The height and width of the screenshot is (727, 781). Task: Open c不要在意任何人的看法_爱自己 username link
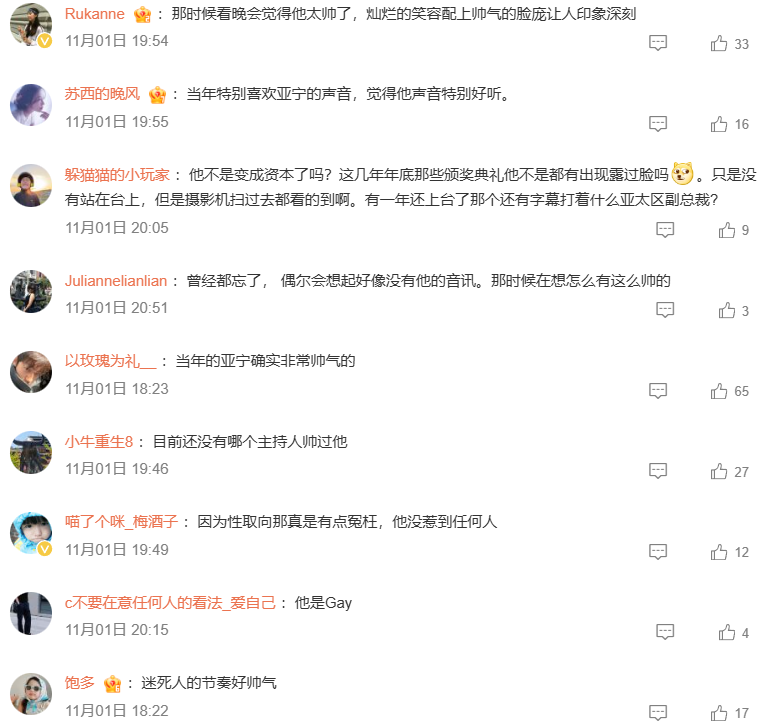[170, 603]
